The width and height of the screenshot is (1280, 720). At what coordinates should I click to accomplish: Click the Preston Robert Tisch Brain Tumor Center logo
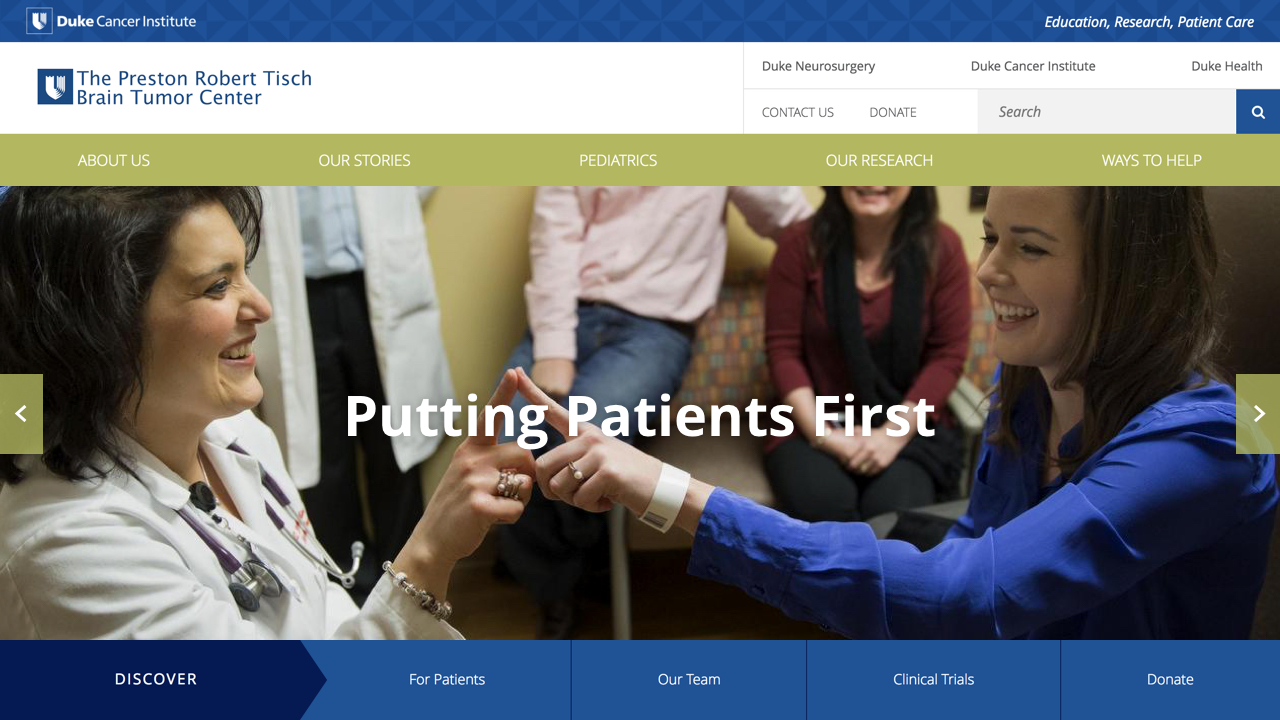tap(175, 88)
